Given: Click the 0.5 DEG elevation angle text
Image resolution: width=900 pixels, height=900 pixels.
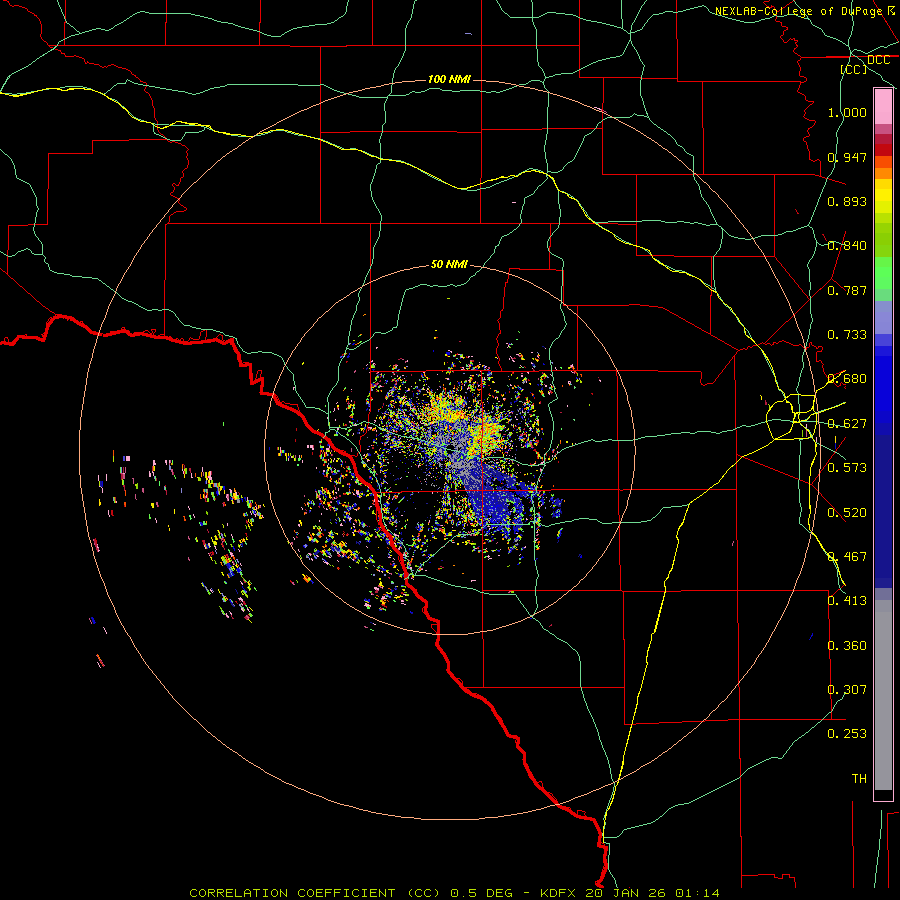Looking at the screenshot, I should click(x=483, y=893).
